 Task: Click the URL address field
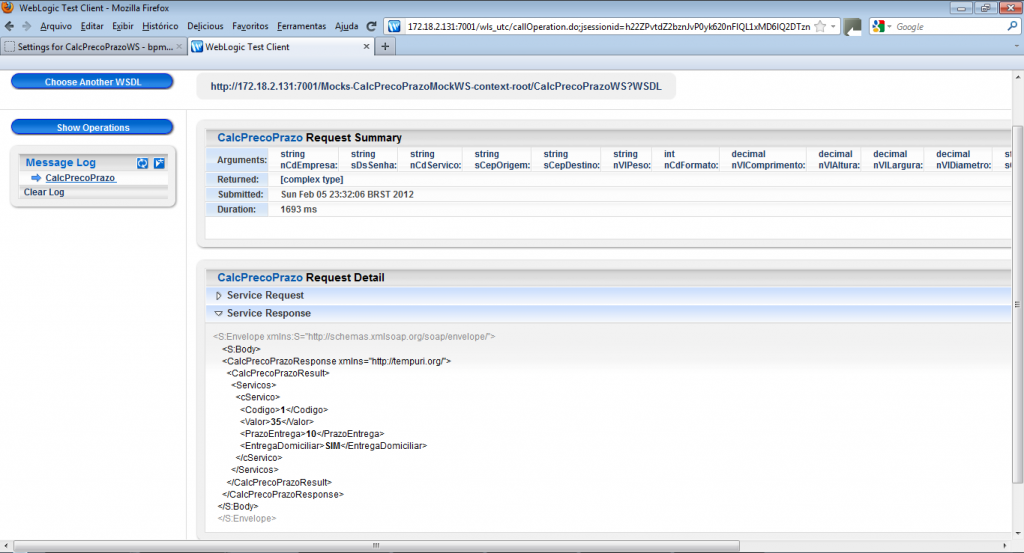point(608,27)
